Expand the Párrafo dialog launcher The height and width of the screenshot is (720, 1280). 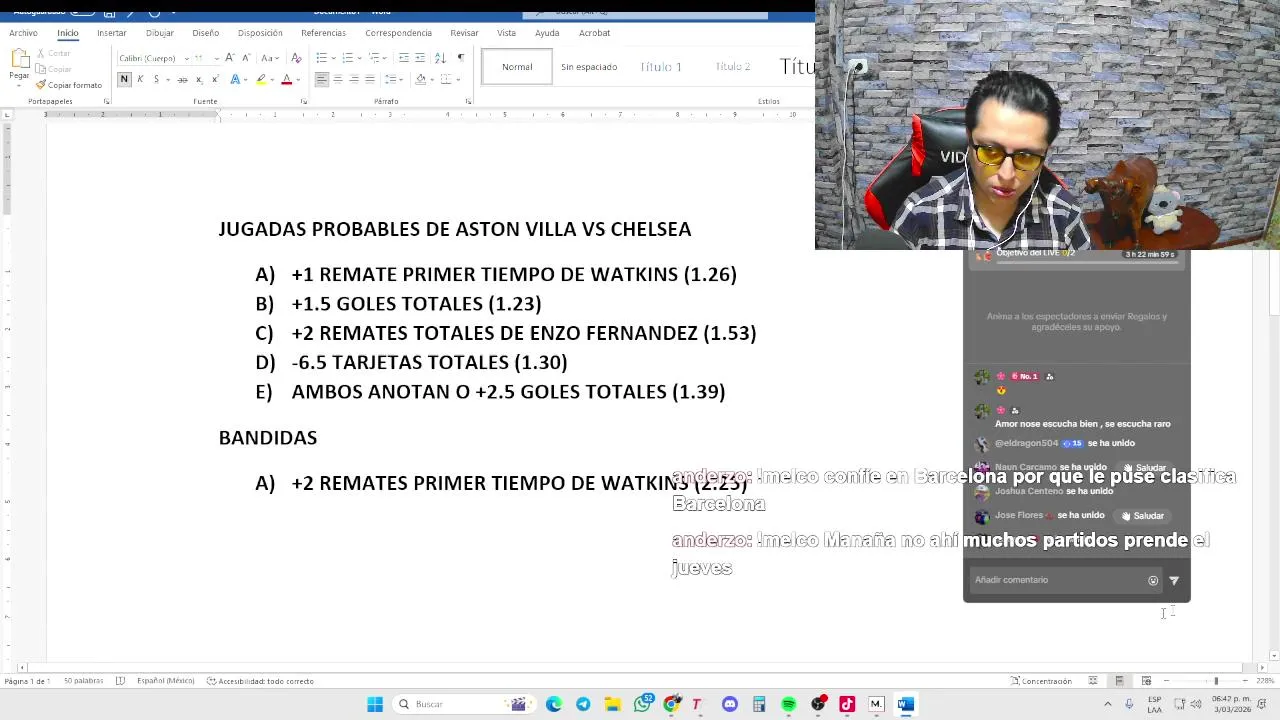tap(468, 101)
